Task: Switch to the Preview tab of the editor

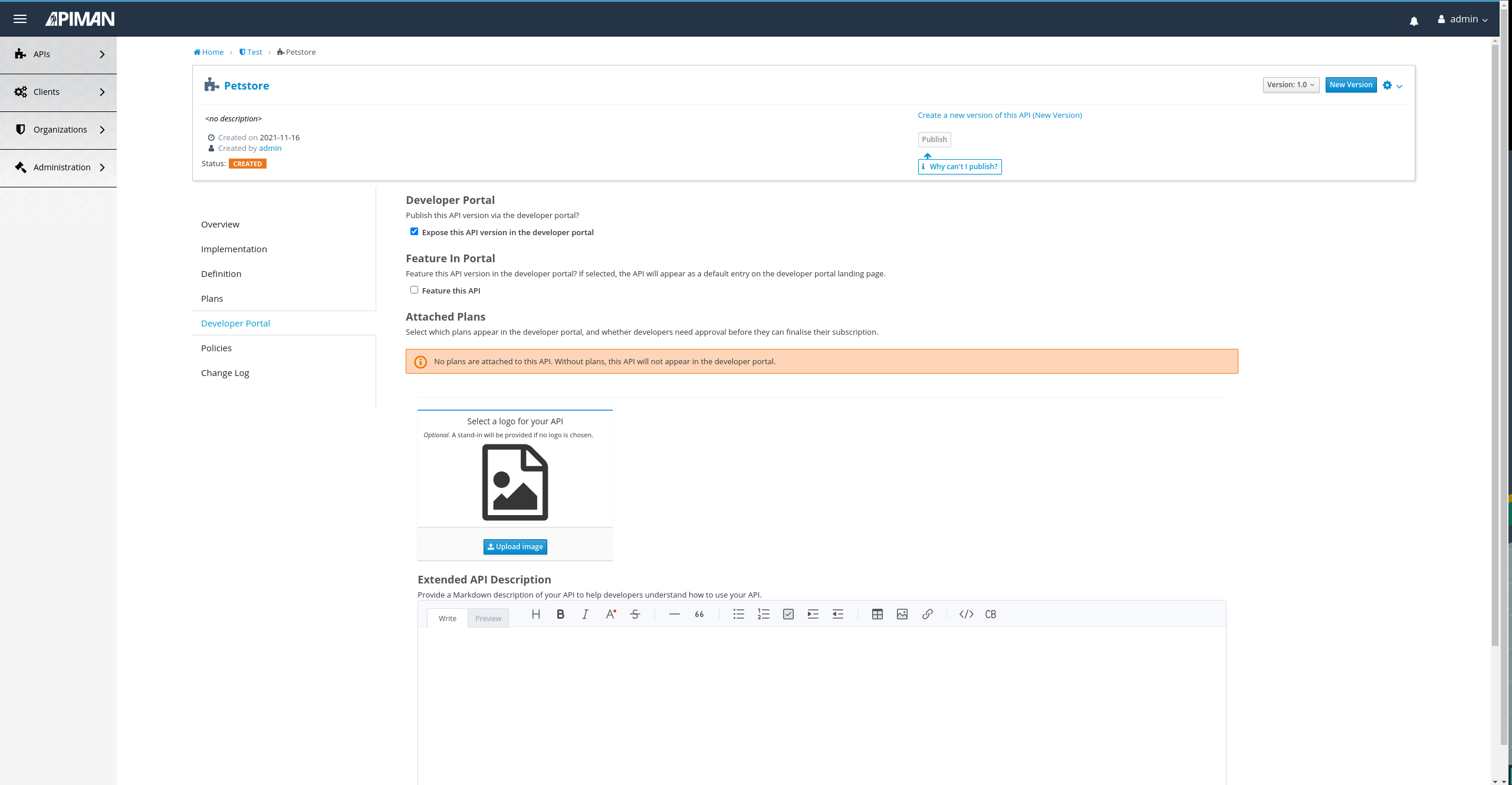Action: (x=488, y=618)
